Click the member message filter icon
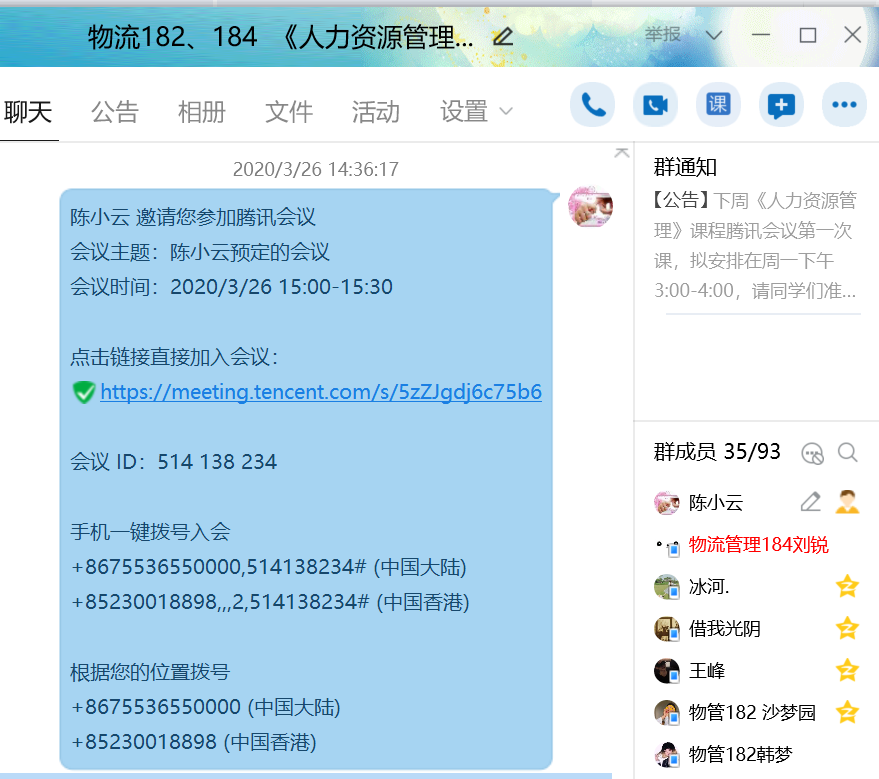Image resolution: width=879 pixels, height=779 pixels. coord(812,453)
